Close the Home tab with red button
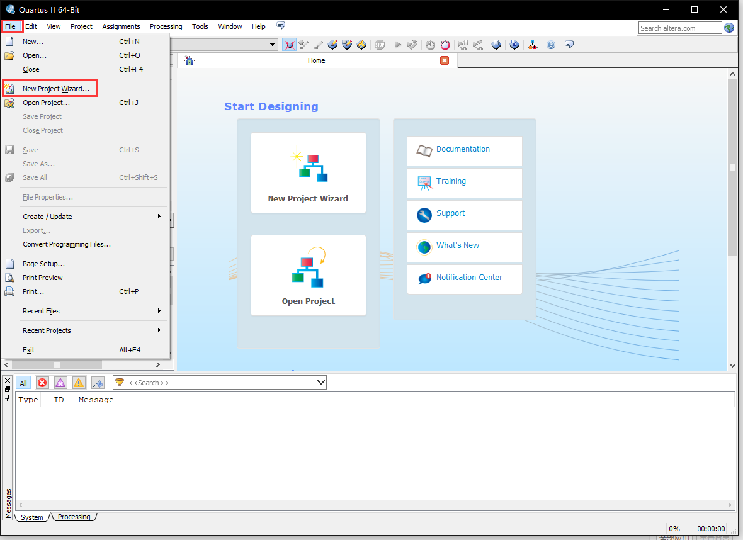The height and width of the screenshot is (541, 743). click(x=444, y=61)
